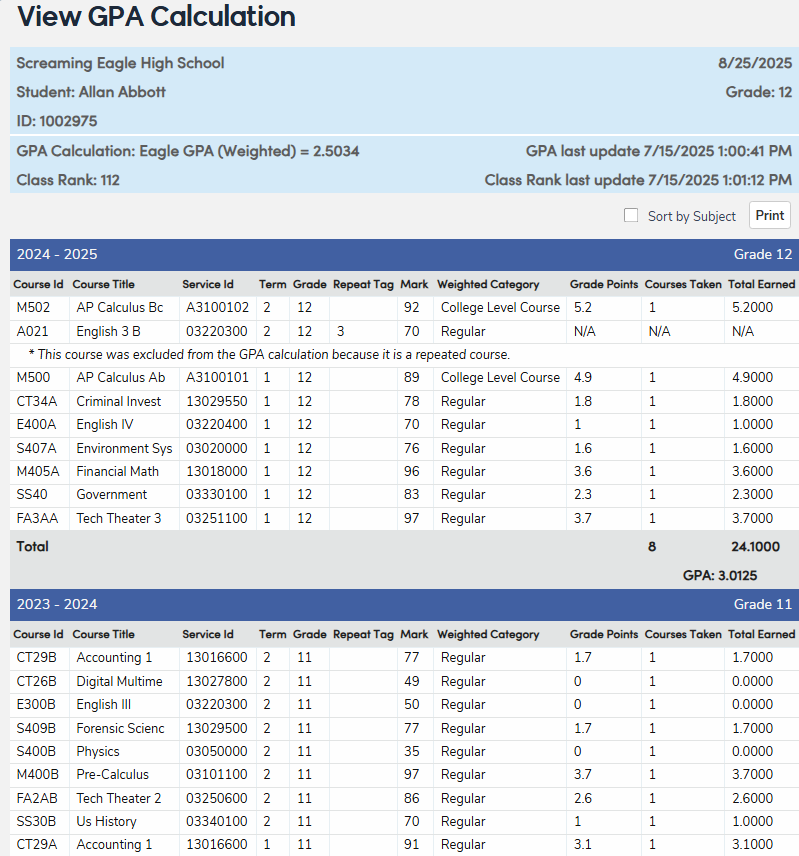Click course ID S407A
Image resolution: width=799 pixels, height=856 pixels.
[x=37, y=448]
